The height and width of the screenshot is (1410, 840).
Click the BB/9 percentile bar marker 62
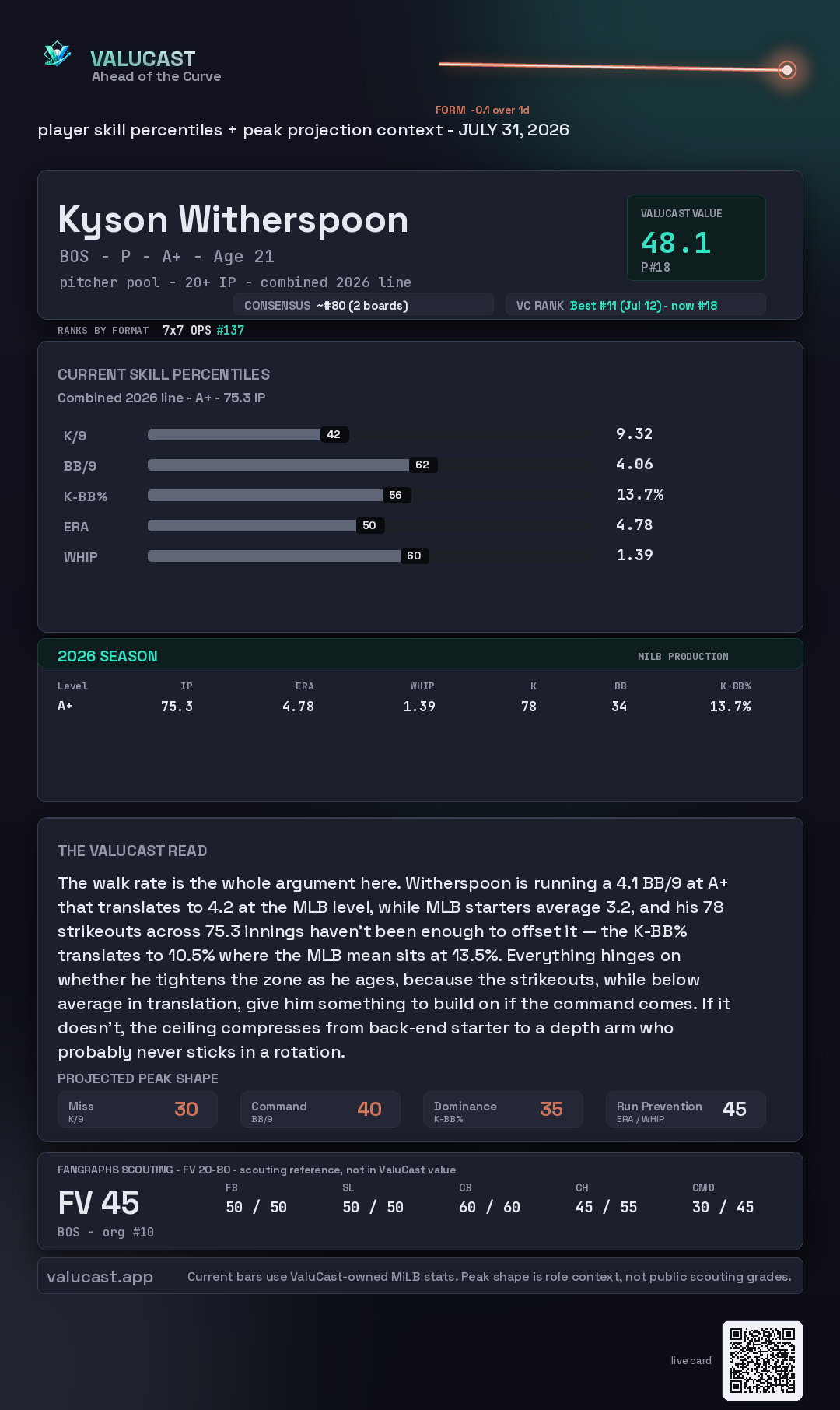coord(422,465)
